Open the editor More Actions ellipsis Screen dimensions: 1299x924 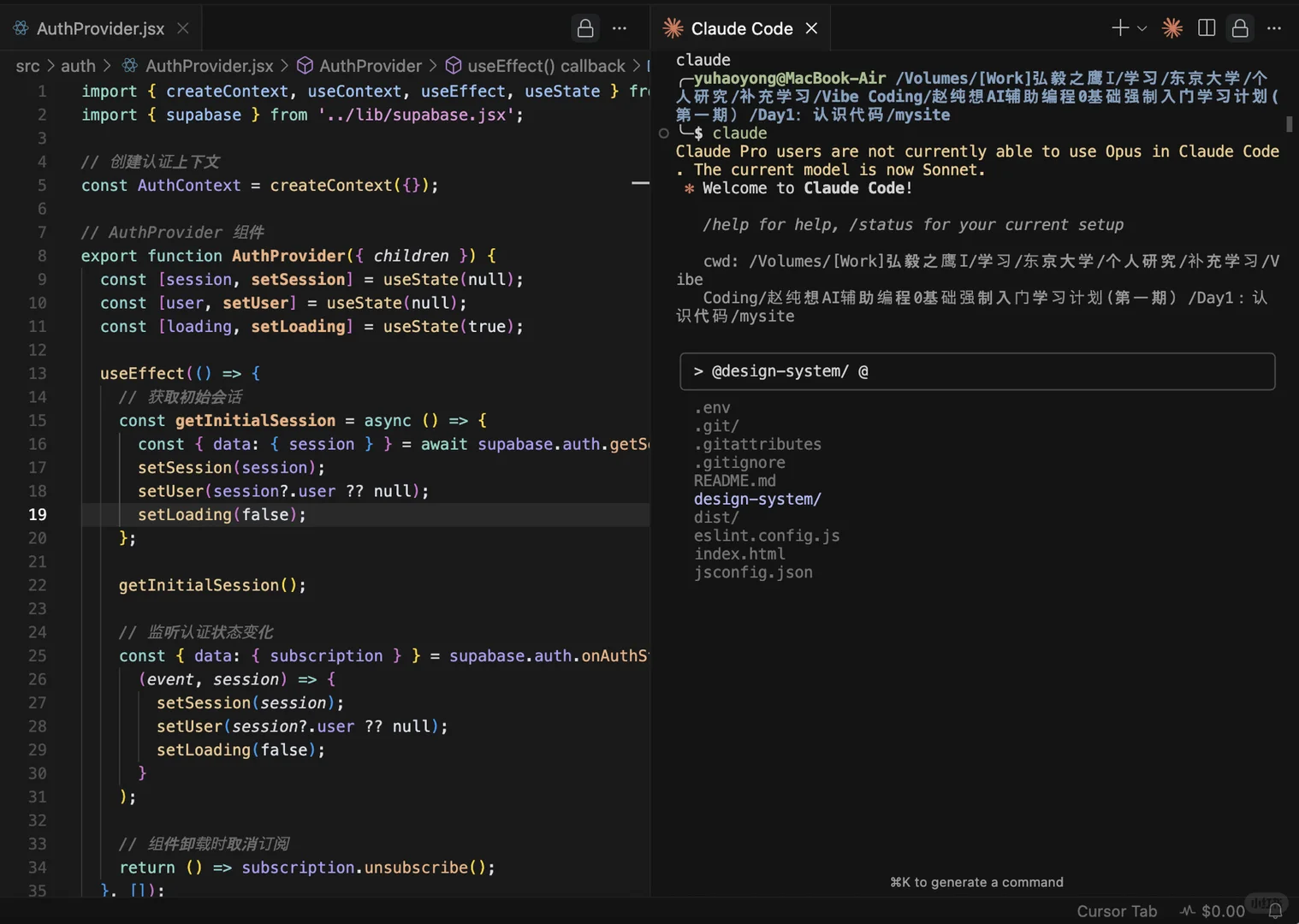[x=620, y=28]
